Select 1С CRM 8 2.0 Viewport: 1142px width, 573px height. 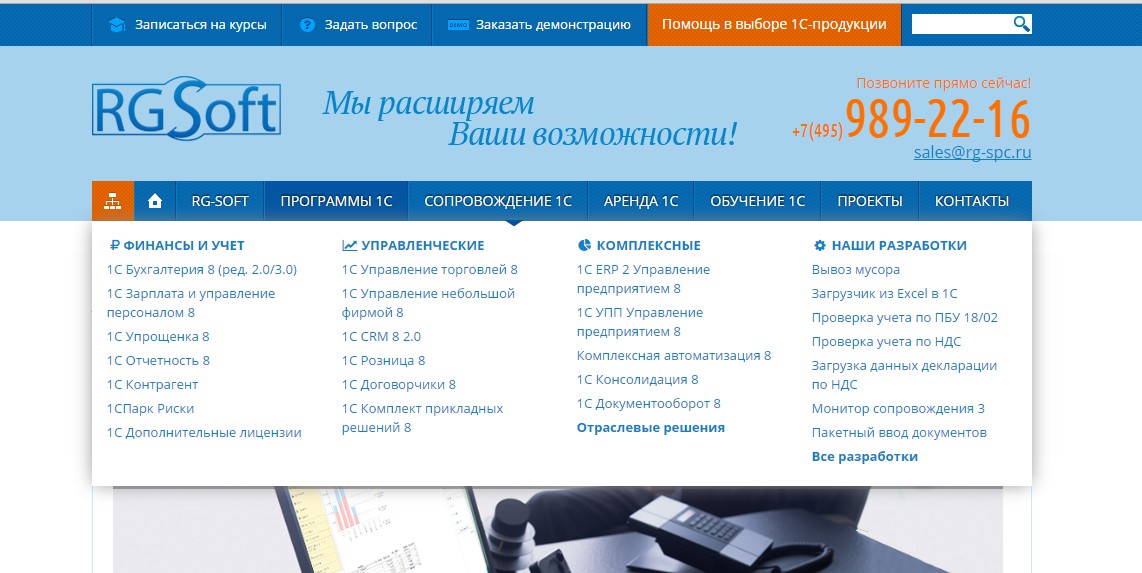[381, 336]
